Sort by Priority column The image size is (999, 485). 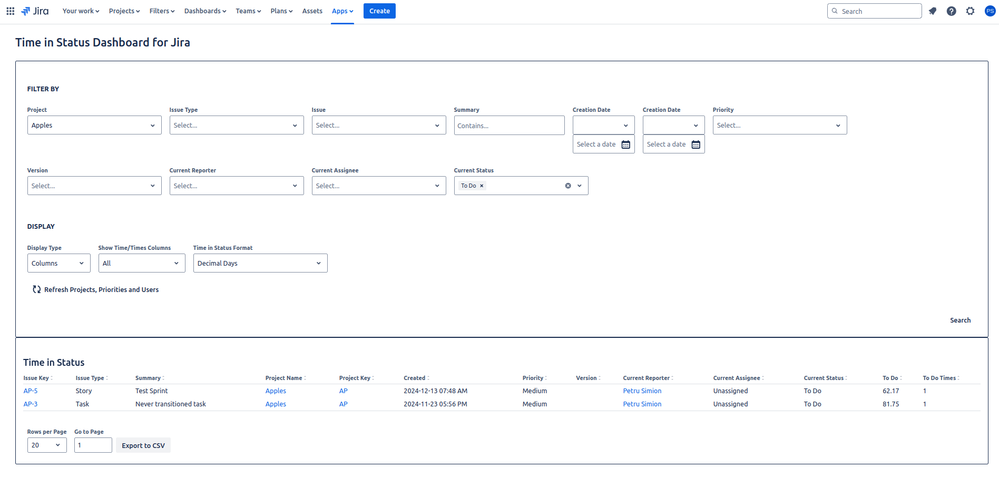tap(534, 378)
